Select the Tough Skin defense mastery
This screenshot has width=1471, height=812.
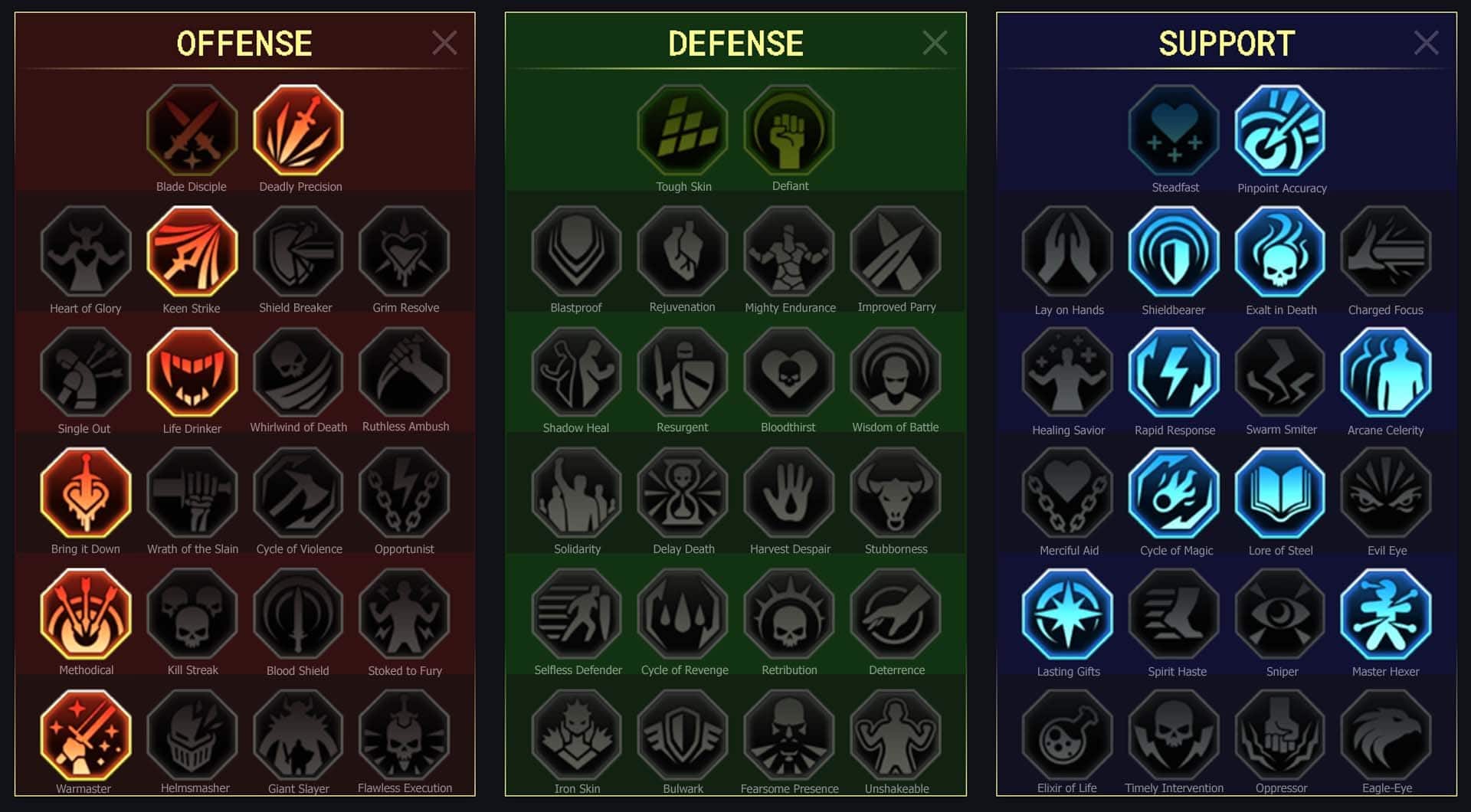point(683,130)
